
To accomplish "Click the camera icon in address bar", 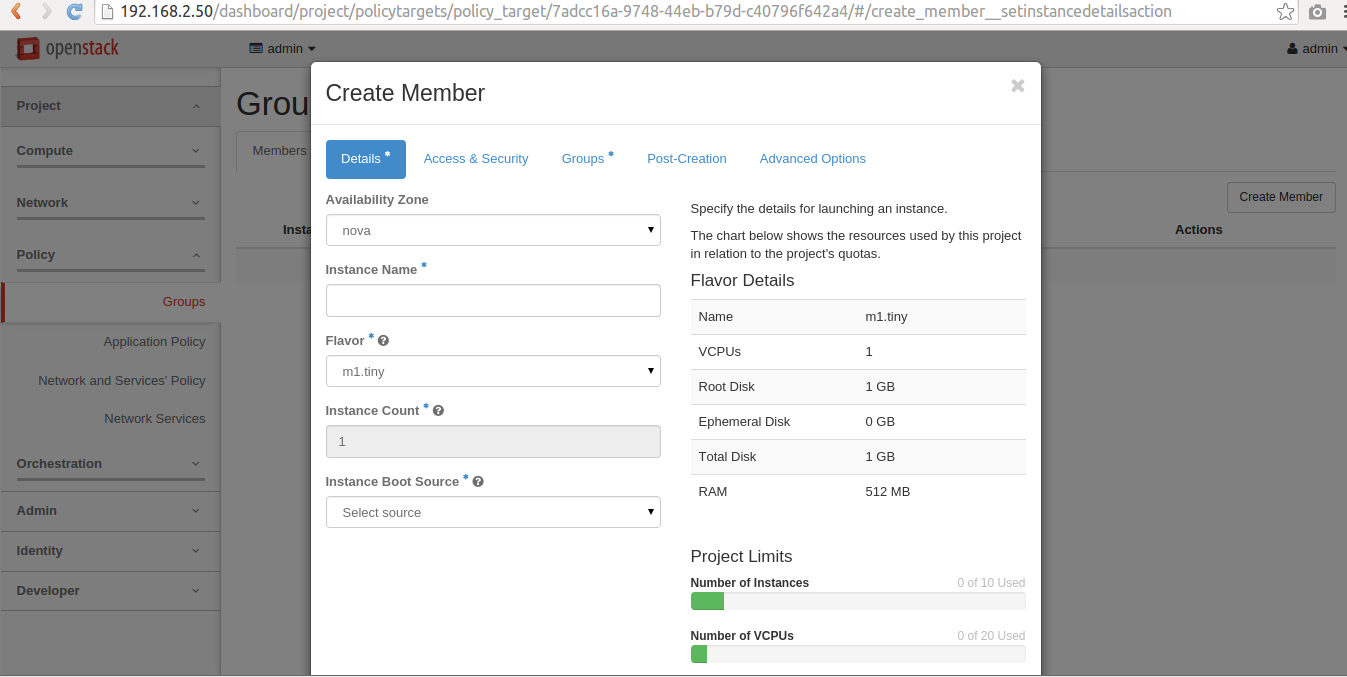I will click(1318, 12).
